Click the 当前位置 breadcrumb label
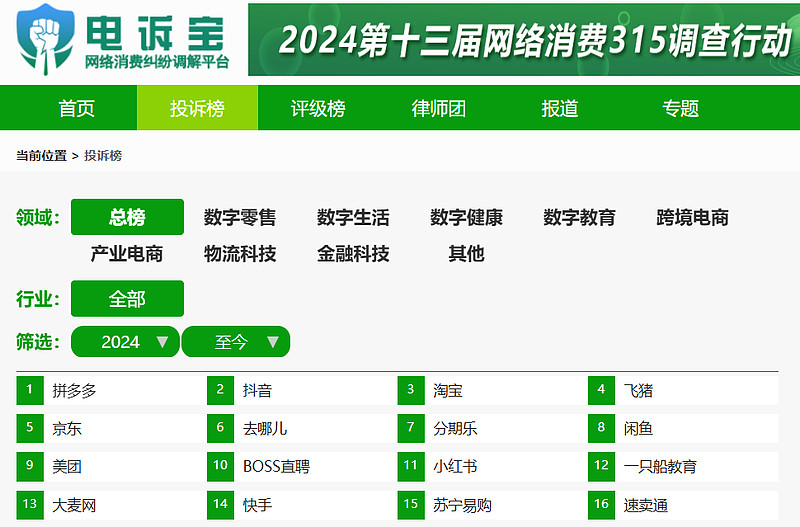The image size is (800, 527). pos(41,156)
